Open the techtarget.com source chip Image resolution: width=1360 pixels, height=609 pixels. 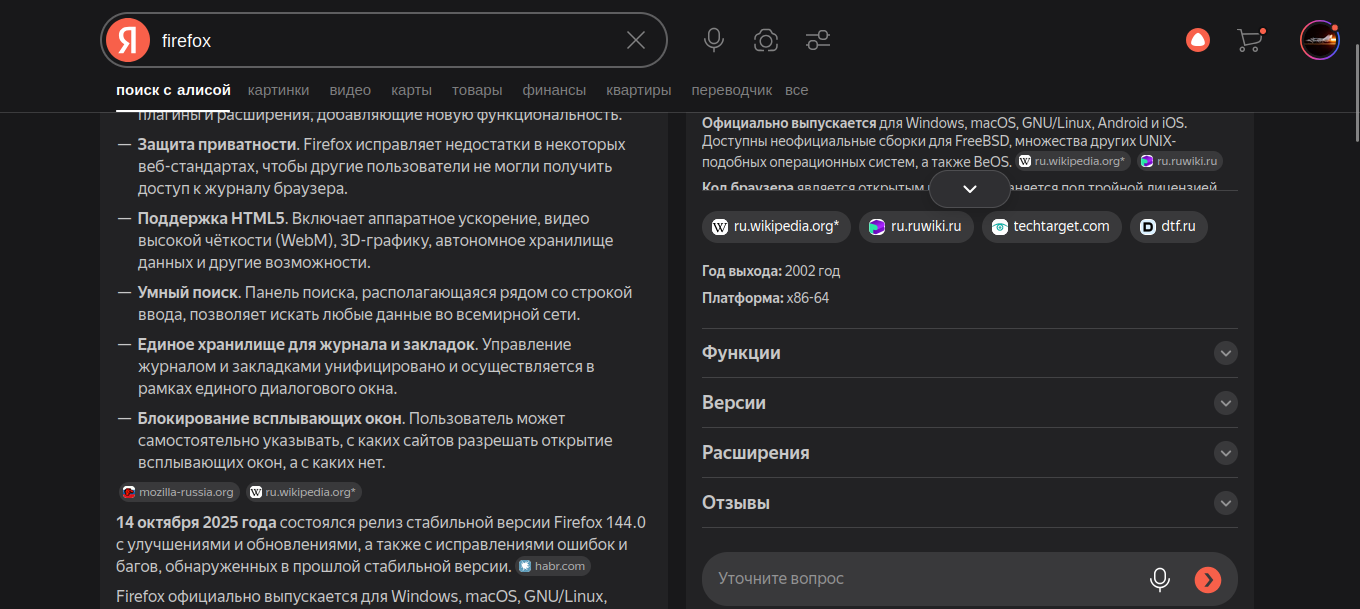pyautogui.click(x=1051, y=227)
